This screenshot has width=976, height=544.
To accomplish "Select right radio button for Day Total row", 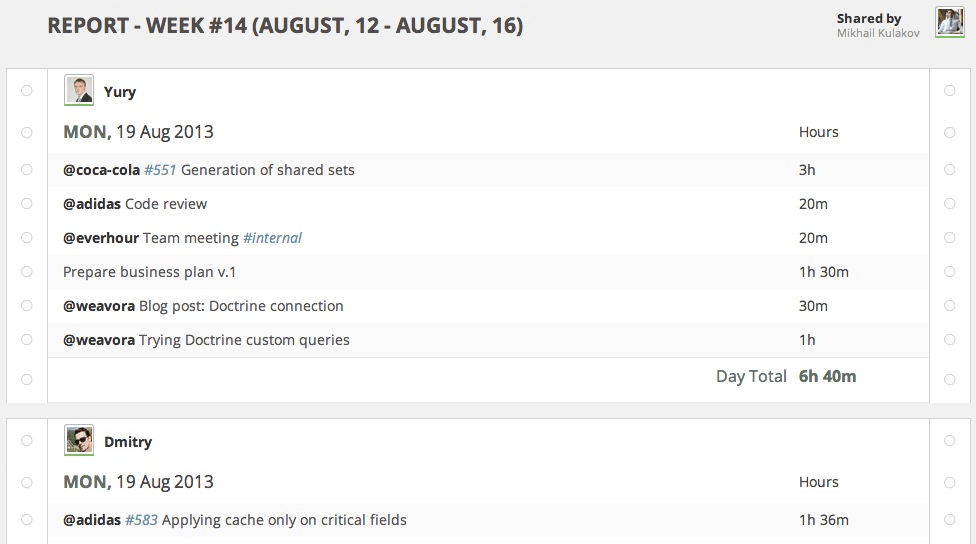I will click(x=949, y=378).
